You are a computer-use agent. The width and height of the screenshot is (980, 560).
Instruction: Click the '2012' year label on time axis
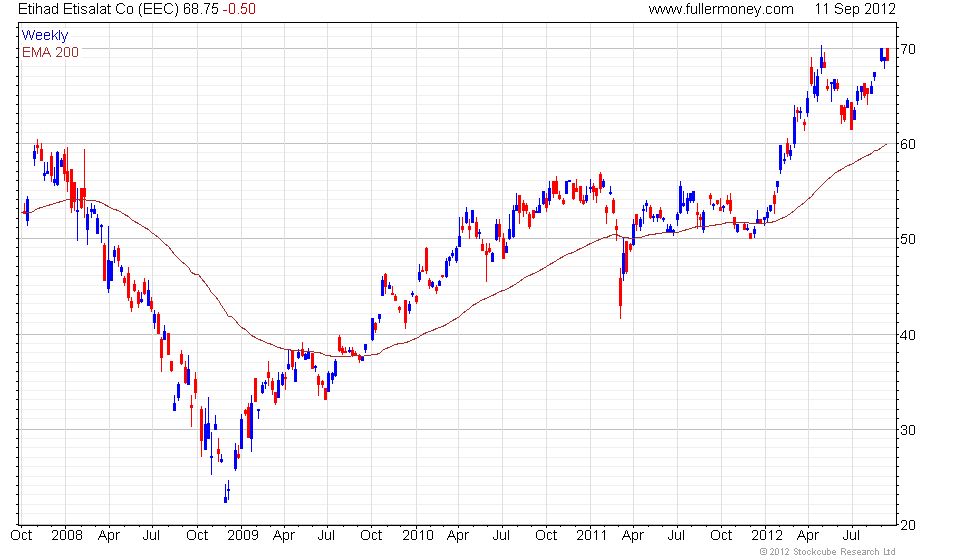click(x=767, y=536)
